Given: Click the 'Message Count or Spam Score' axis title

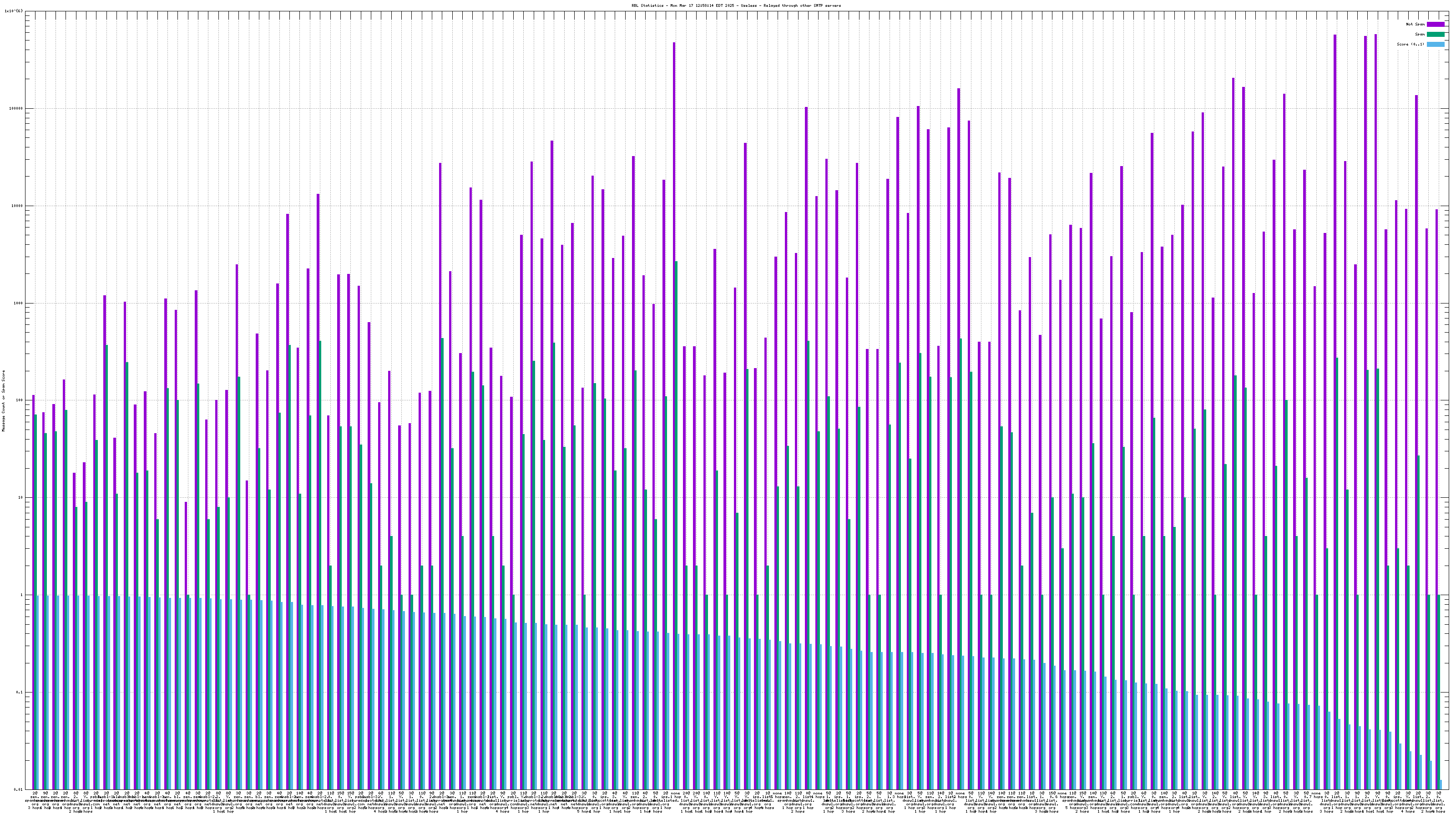Looking at the screenshot, I should click(3, 401).
